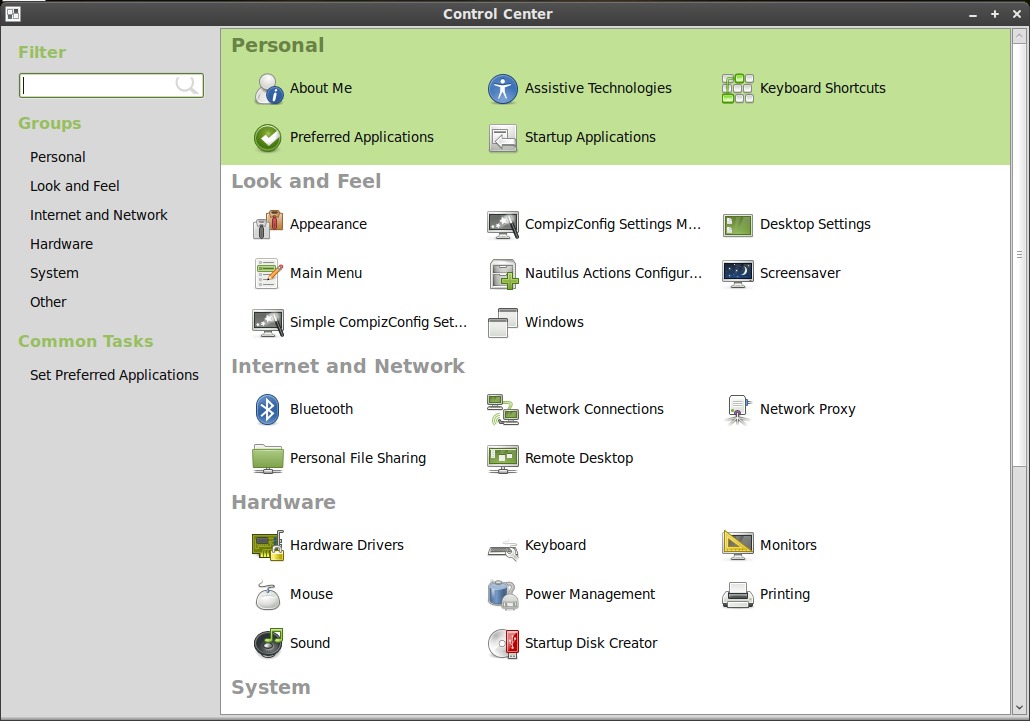Open the About Me icon
This screenshot has height=721, width=1030.
(268, 89)
